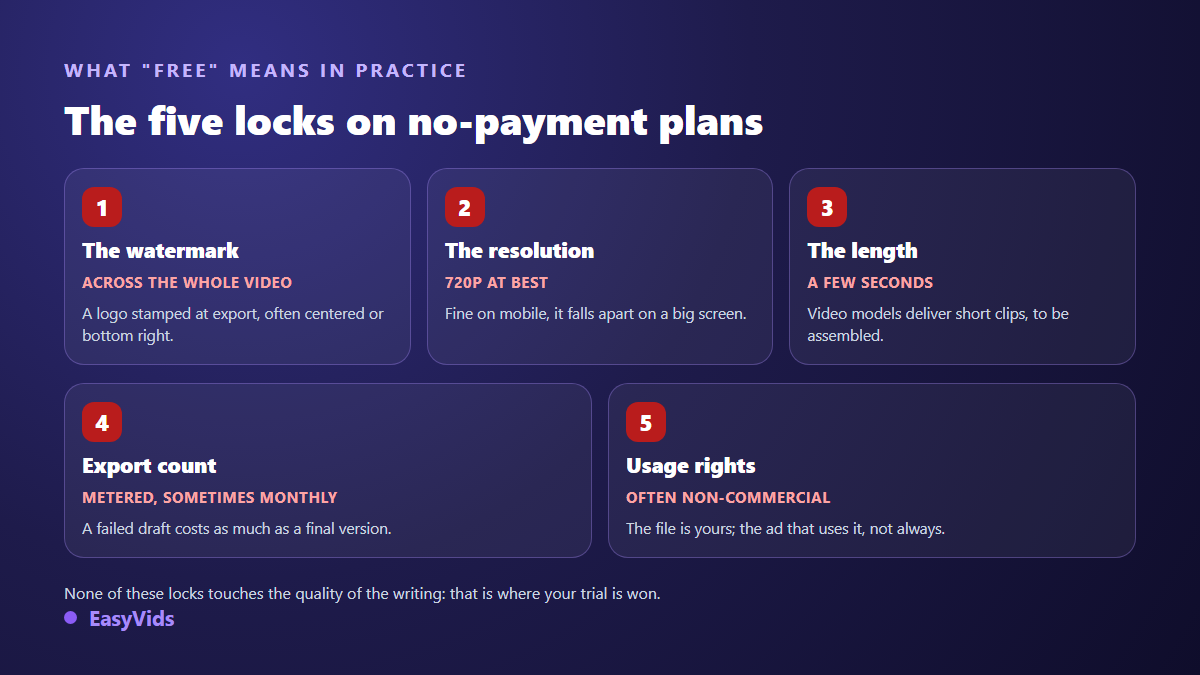1200x675 pixels.
Task: Select the 'Usage rights' heading
Action: coord(691,466)
